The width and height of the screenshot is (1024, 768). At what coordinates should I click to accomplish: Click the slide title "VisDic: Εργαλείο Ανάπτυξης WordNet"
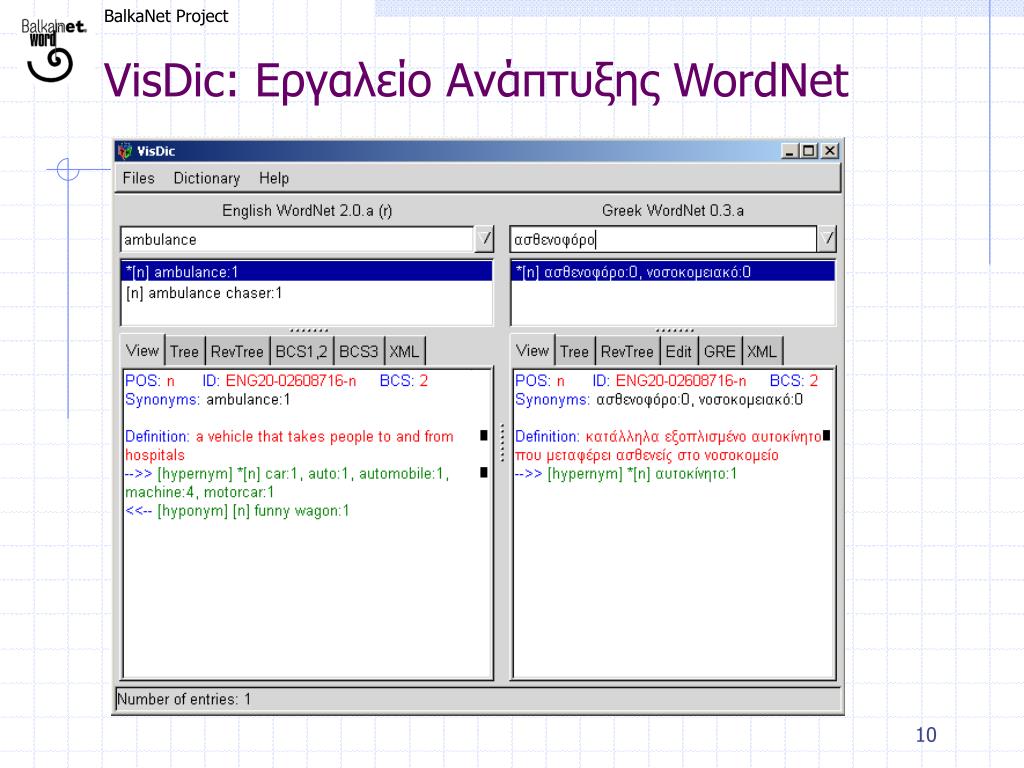pos(476,81)
